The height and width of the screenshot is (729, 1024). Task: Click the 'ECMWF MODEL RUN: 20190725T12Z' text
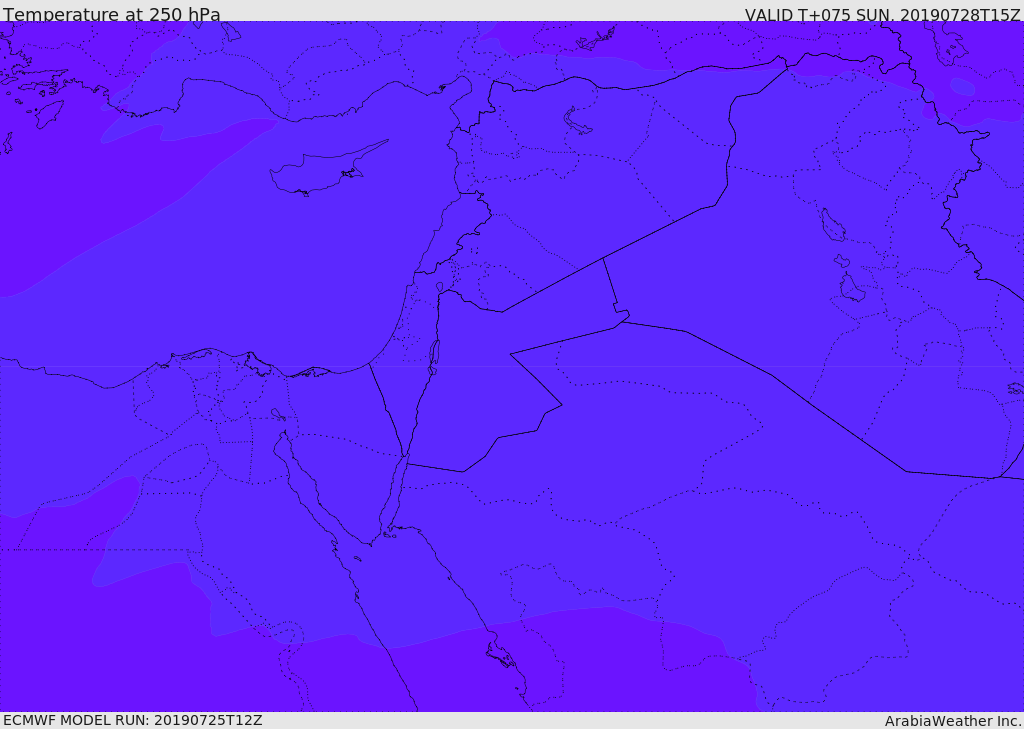tap(133, 721)
